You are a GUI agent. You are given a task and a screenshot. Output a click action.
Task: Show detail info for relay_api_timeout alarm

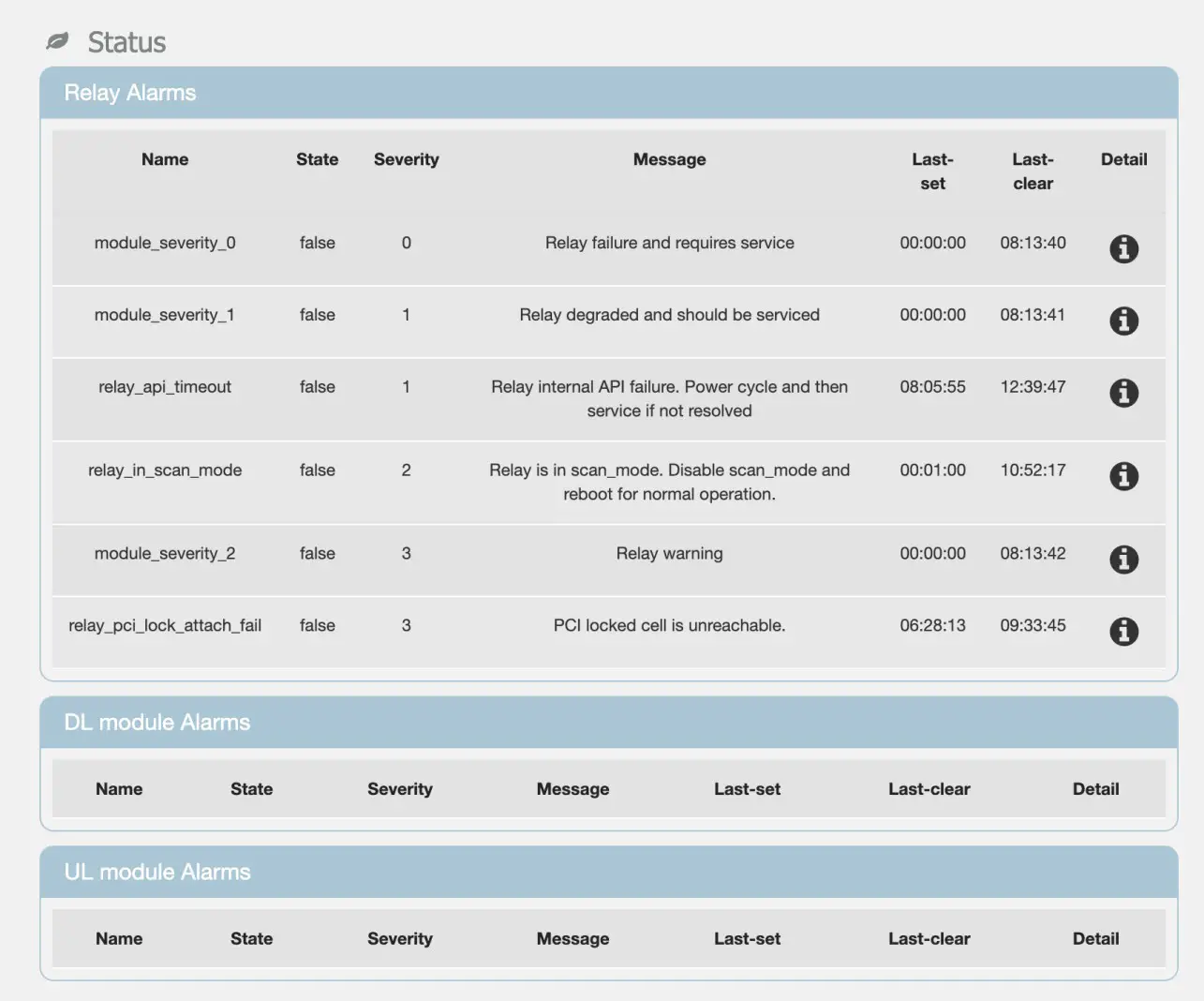pyautogui.click(x=1123, y=393)
